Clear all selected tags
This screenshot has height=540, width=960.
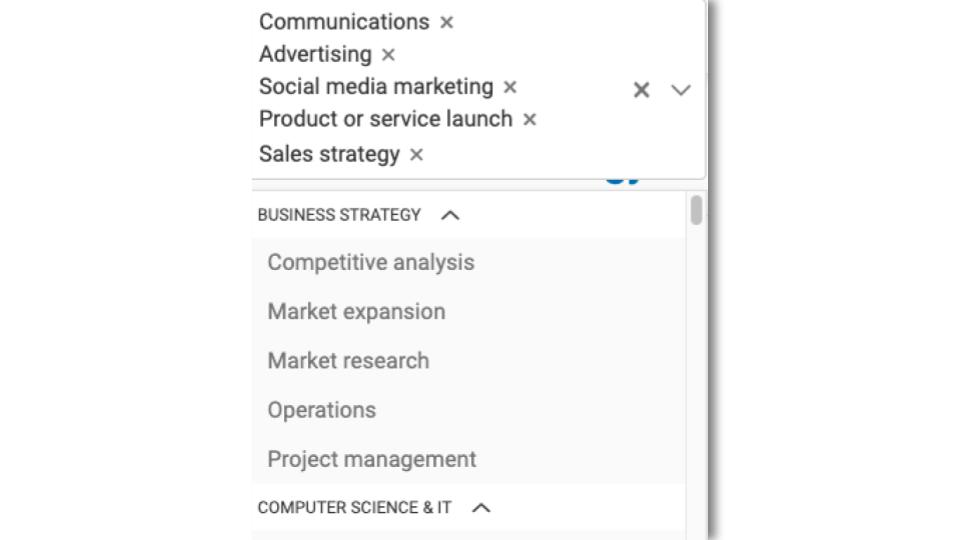642,90
